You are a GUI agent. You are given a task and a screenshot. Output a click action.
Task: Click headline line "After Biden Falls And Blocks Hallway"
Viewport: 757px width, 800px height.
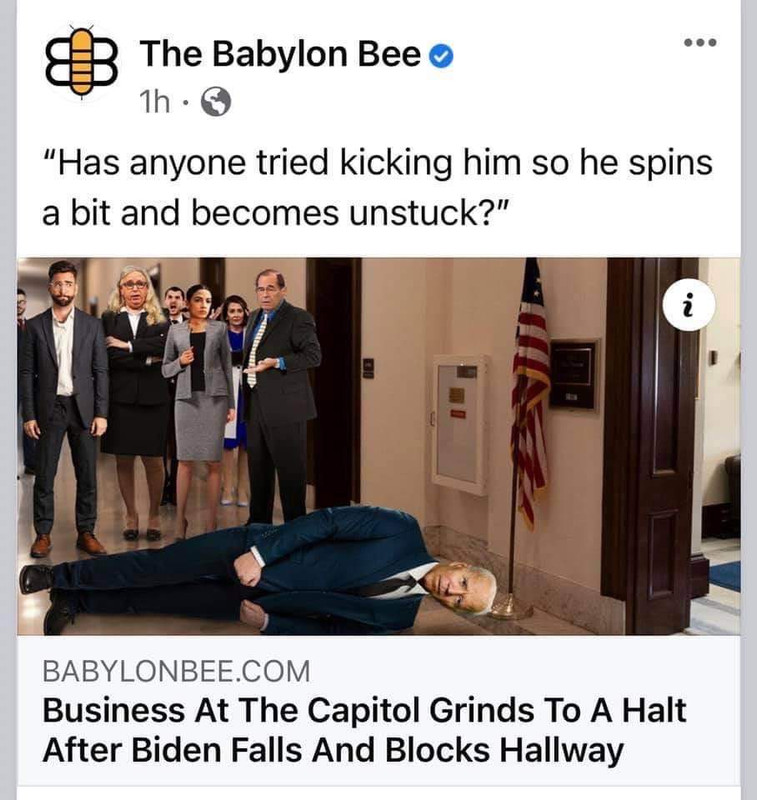pyautogui.click(x=333, y=750)
